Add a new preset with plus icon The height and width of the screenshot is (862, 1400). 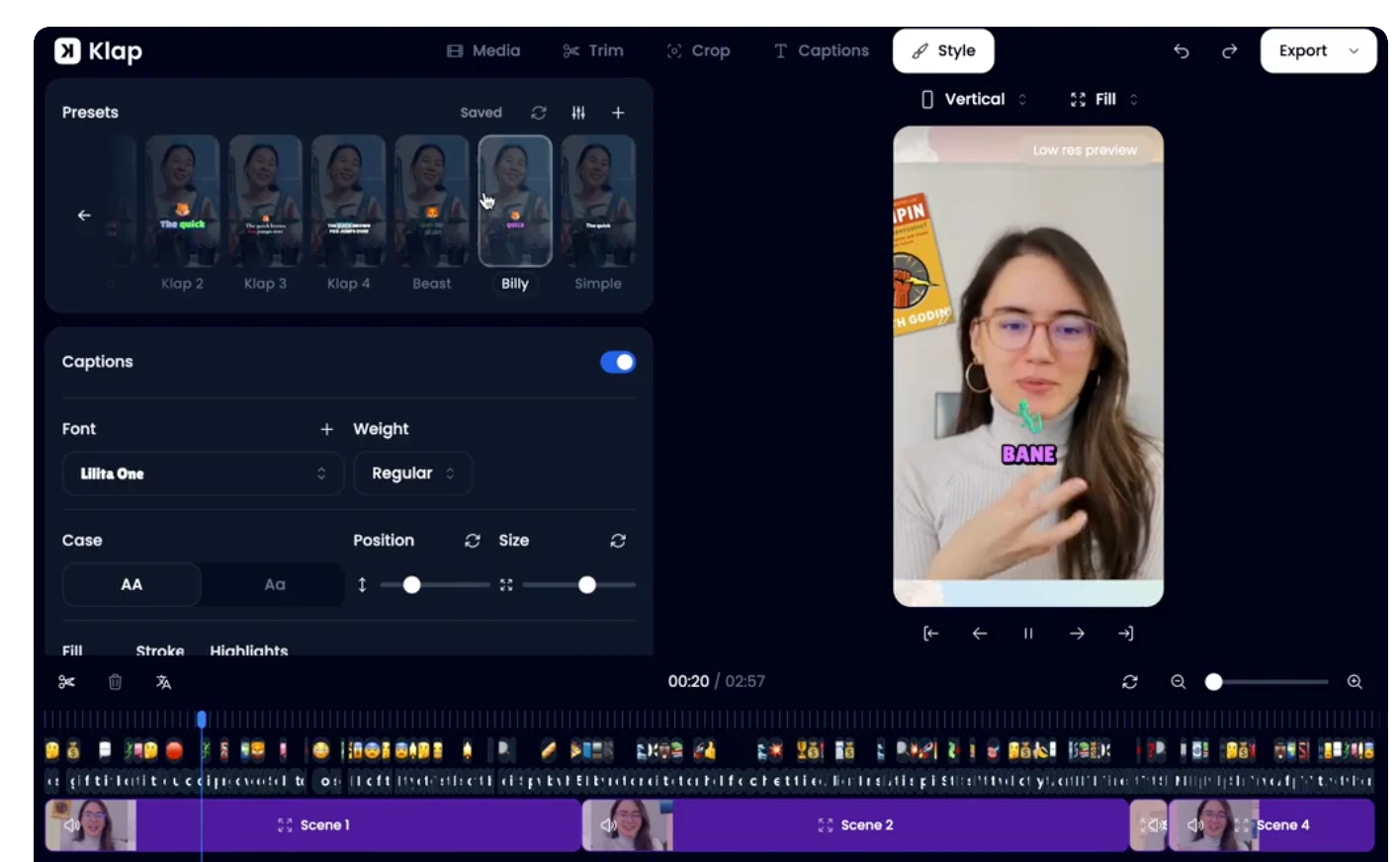click(618, 113)
